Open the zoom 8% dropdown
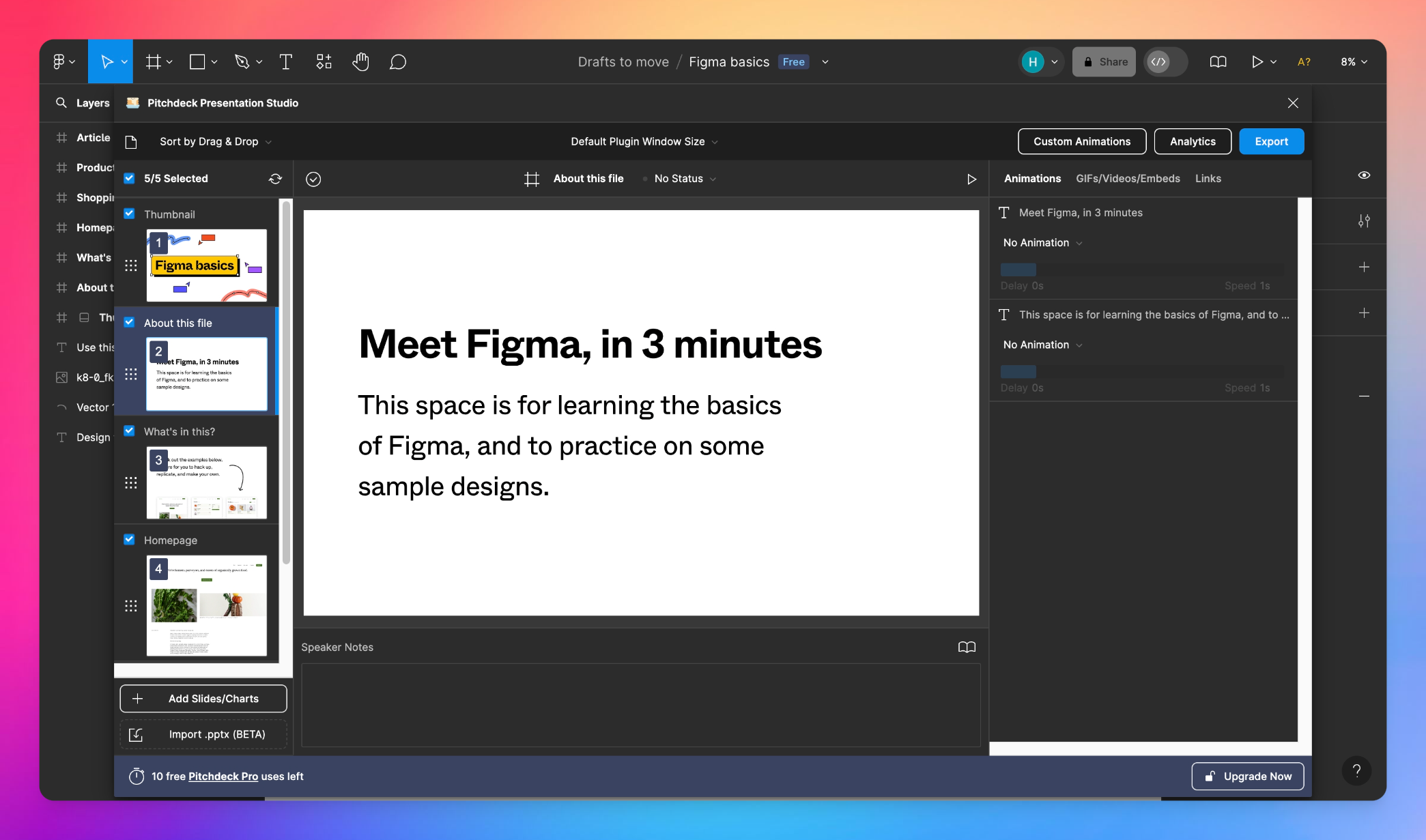 [1354, 62]
